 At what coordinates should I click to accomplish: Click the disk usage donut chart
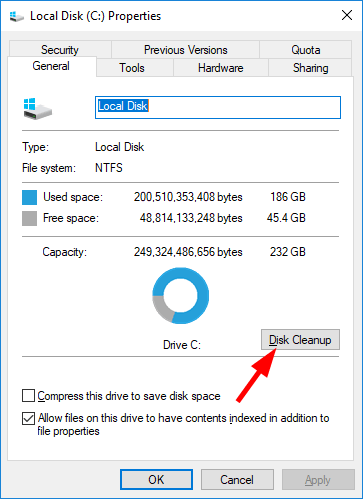[181, 295]
